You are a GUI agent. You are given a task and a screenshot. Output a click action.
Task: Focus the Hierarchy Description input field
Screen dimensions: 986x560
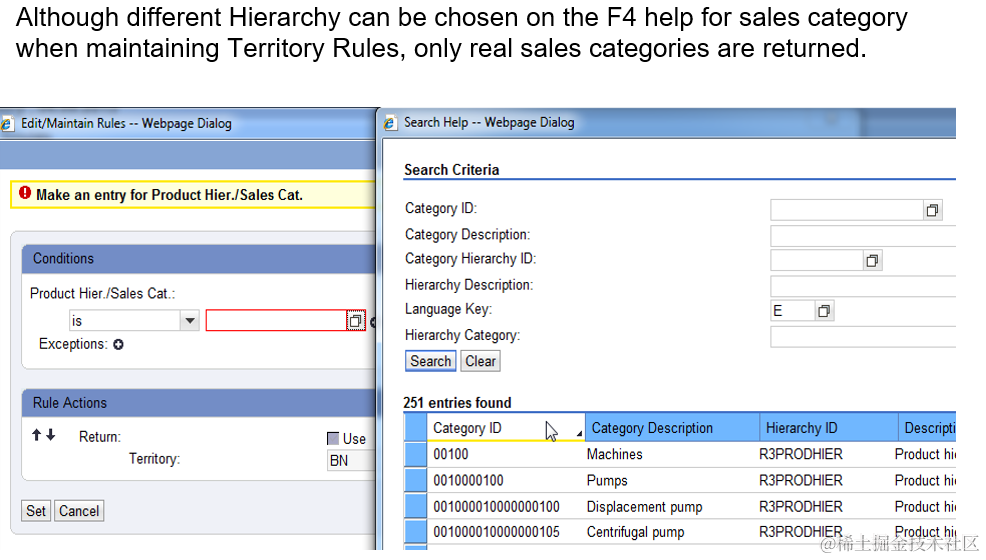(x=863, y=286)
